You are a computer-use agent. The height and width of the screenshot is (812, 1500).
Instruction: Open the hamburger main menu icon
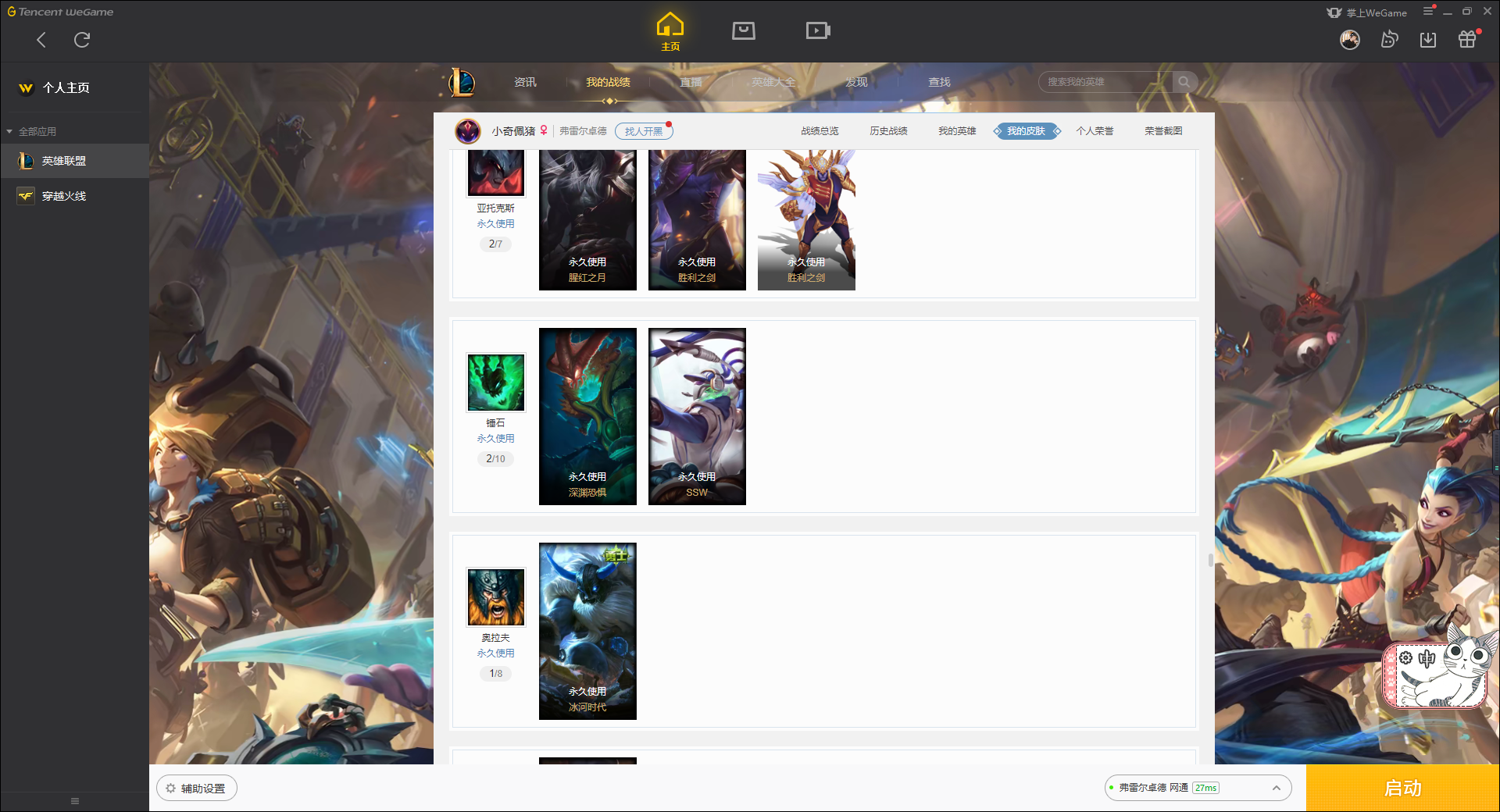click(1428, 12)
